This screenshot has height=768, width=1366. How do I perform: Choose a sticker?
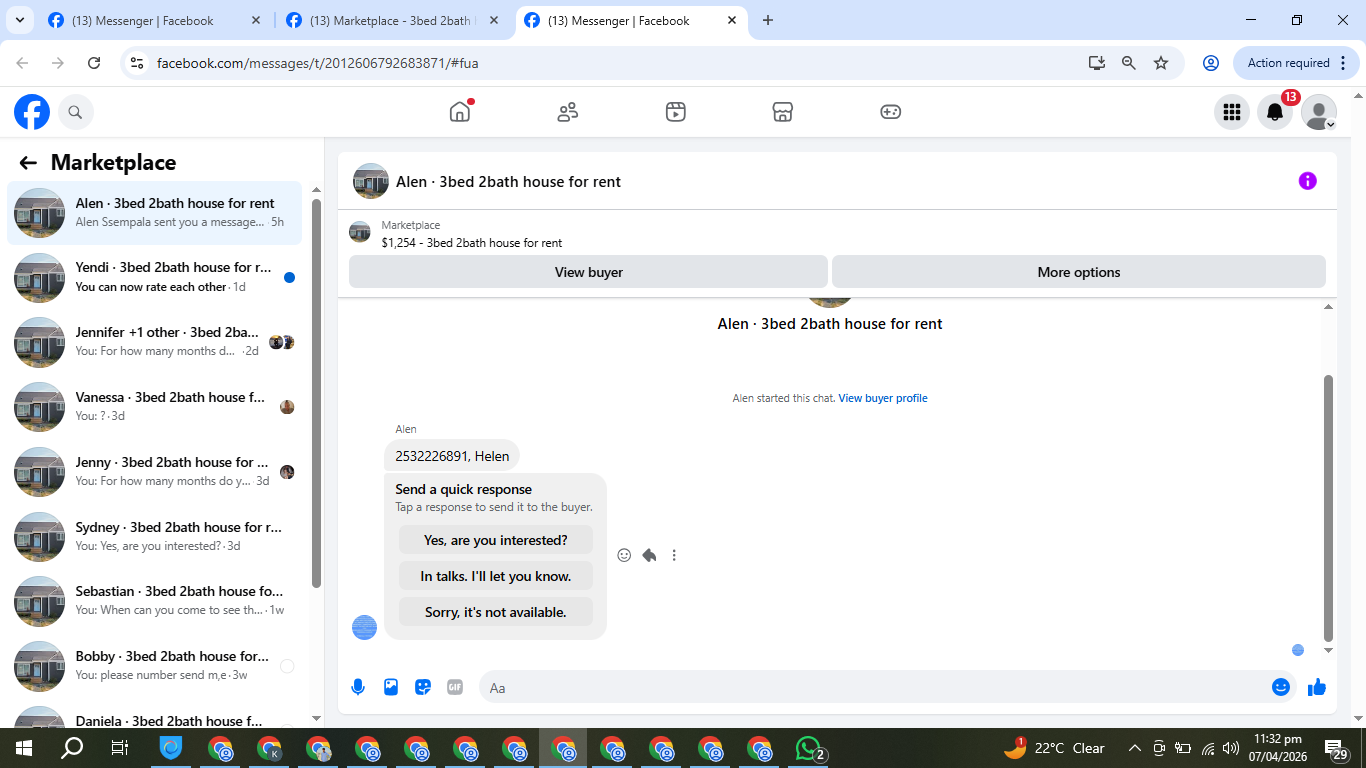423,687
